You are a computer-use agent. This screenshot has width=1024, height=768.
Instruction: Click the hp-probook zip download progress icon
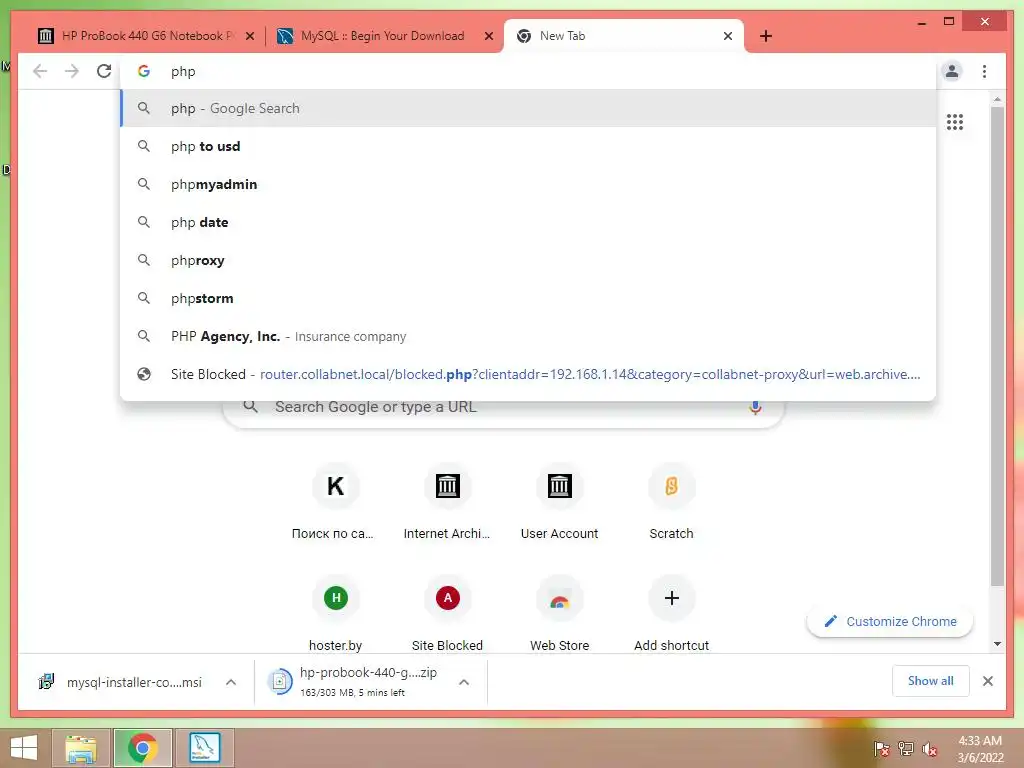pos(280,682)
